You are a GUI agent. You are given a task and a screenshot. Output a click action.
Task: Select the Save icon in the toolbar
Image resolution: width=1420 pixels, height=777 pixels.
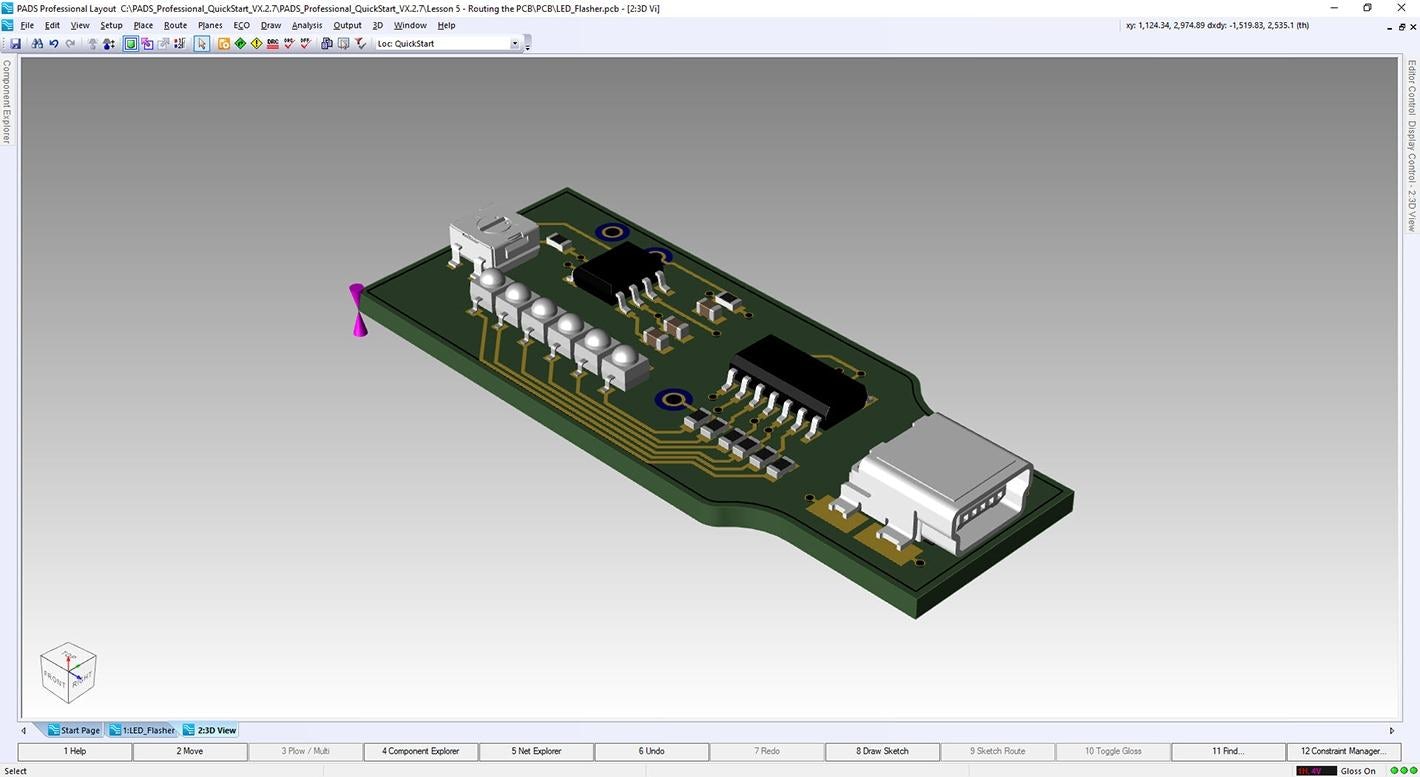16,43
